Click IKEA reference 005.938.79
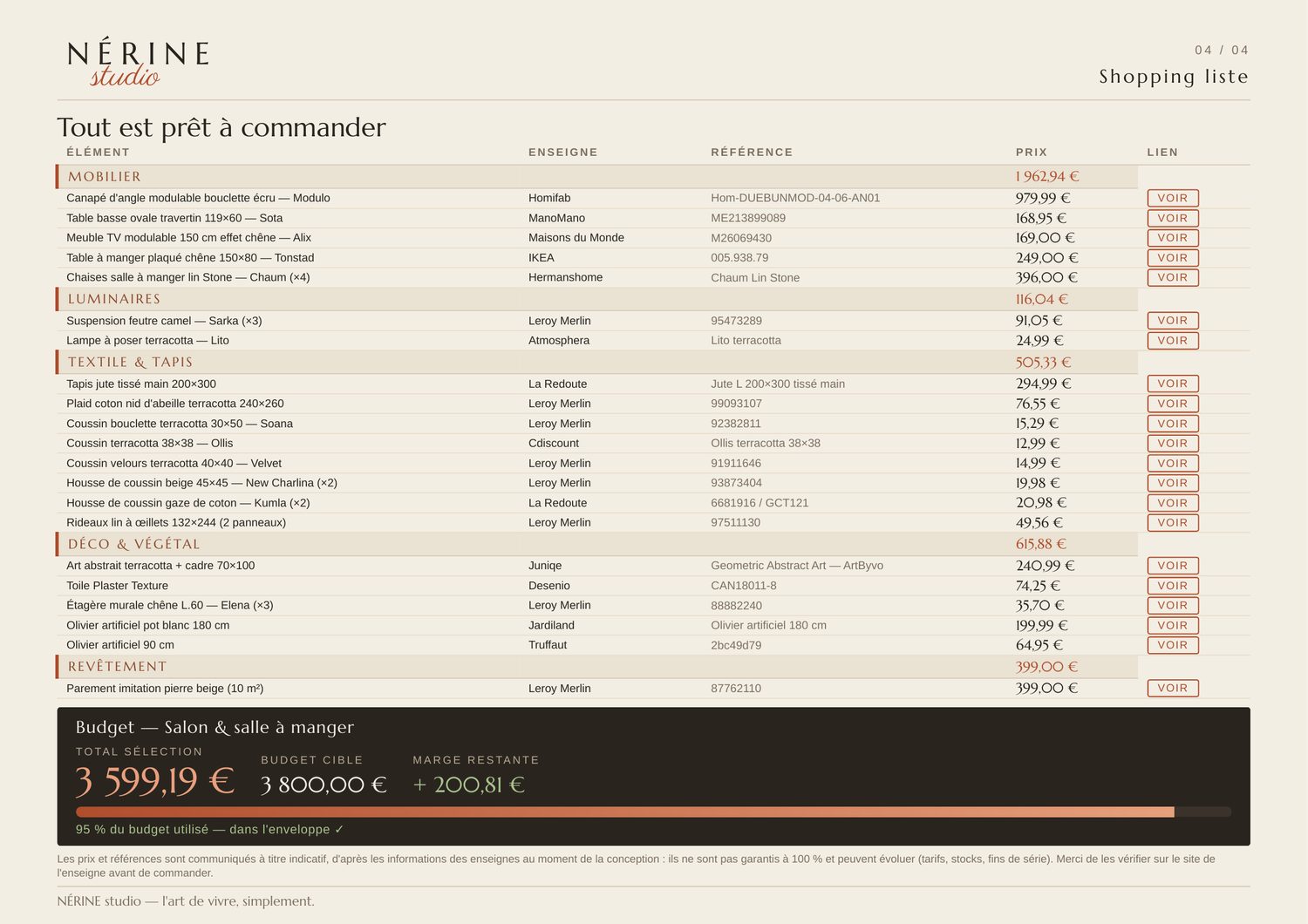Image resolution: width=1308 pixels, height=924 pixels. (739, 258)
